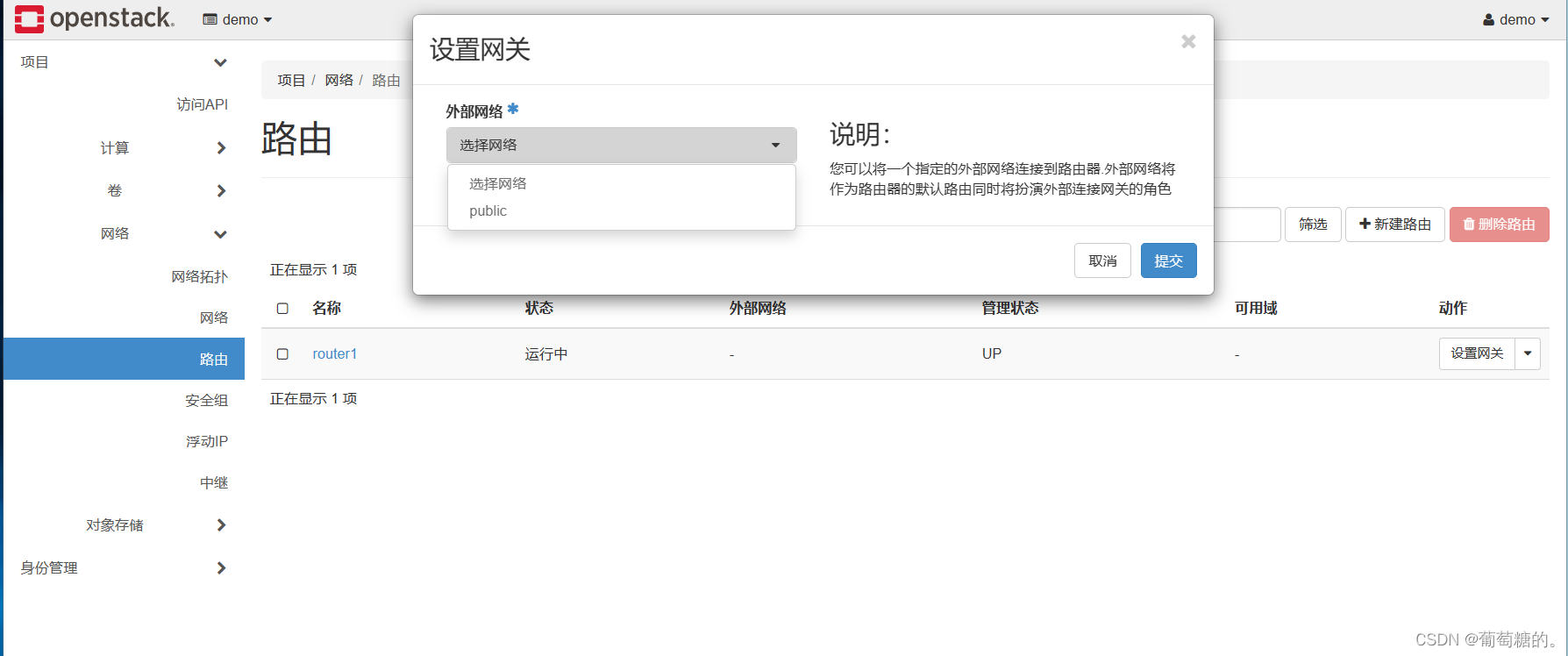
Task: Click 项目 in the breadcrumb
Action: [291, 80]
